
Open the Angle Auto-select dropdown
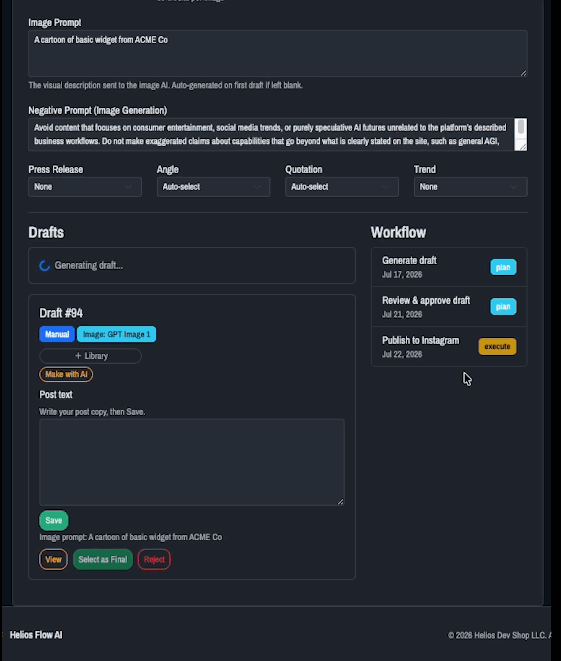pyautogui.click(x=213, y=187)
